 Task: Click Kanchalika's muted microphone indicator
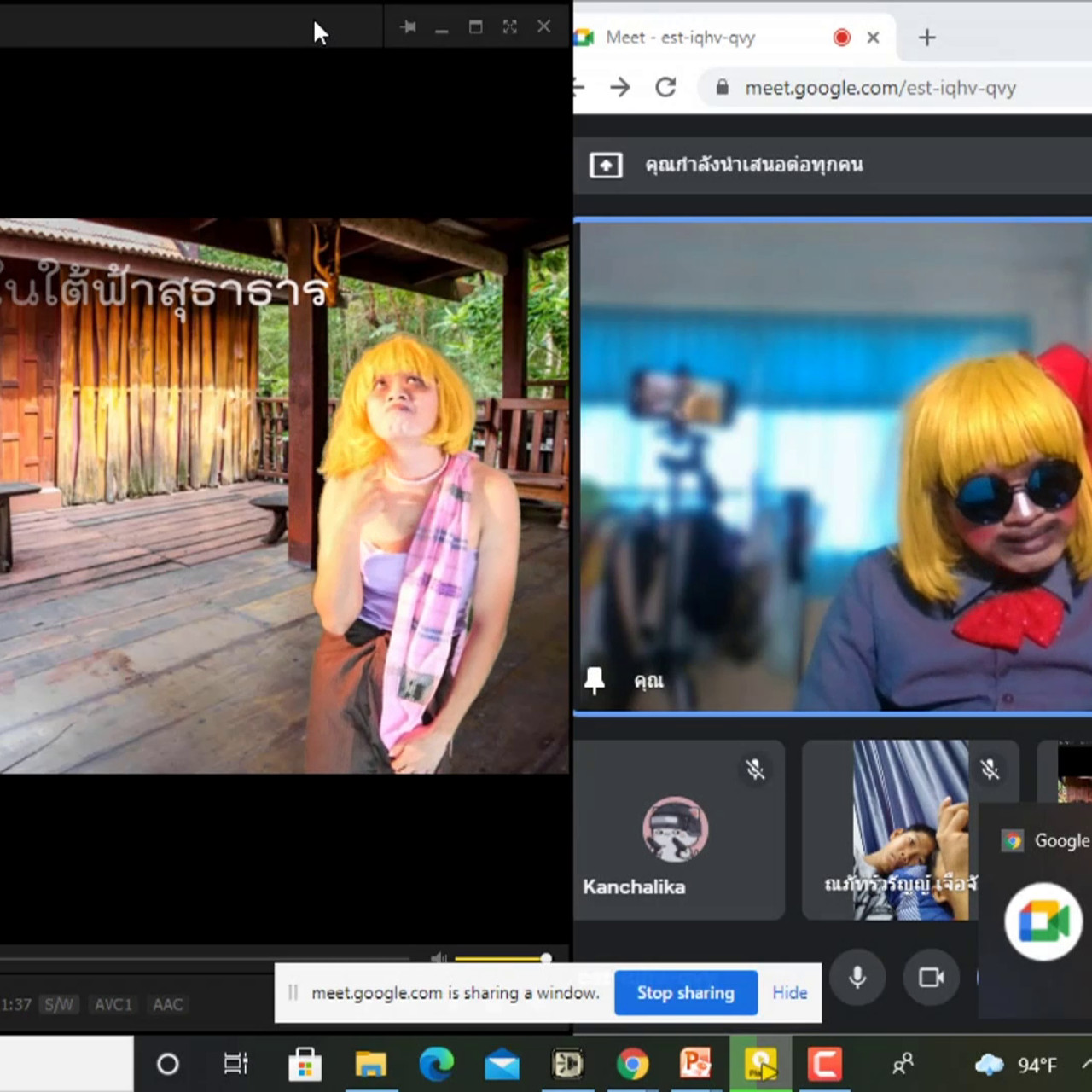click(x=755, y=770)
